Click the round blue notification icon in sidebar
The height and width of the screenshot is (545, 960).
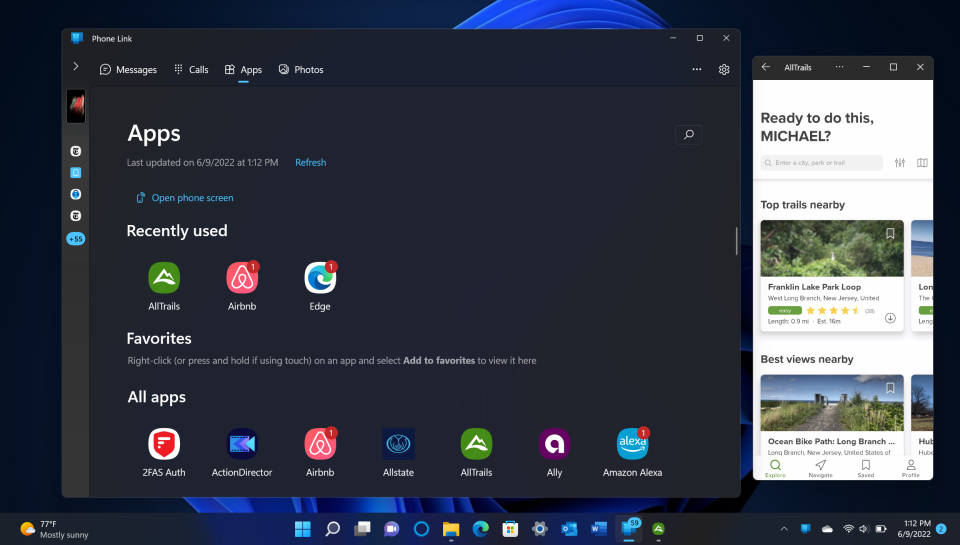tap(76, 194)
